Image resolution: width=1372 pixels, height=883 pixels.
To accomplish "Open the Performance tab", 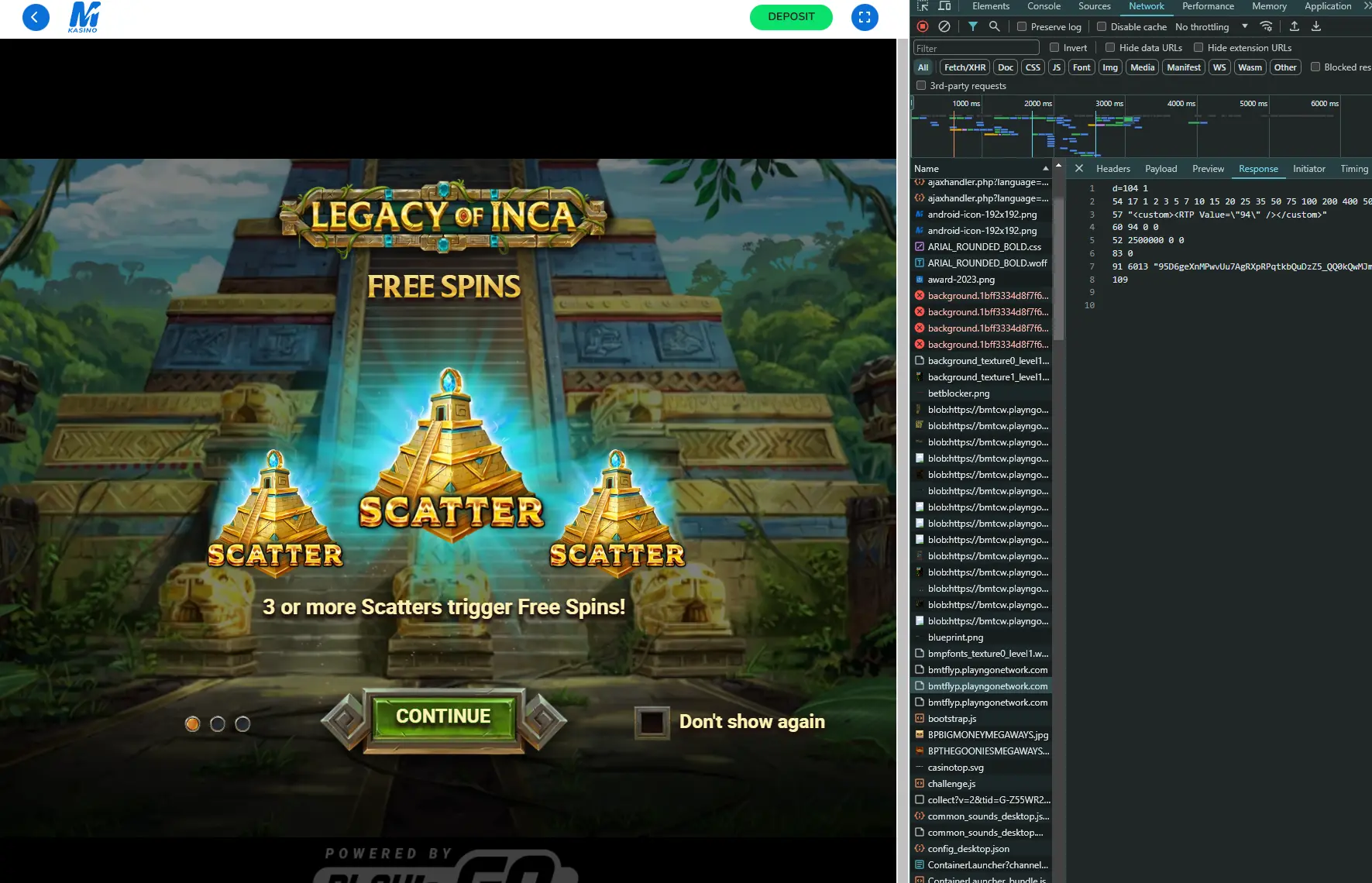I will pyautogui.click(x=1208, y=6).
